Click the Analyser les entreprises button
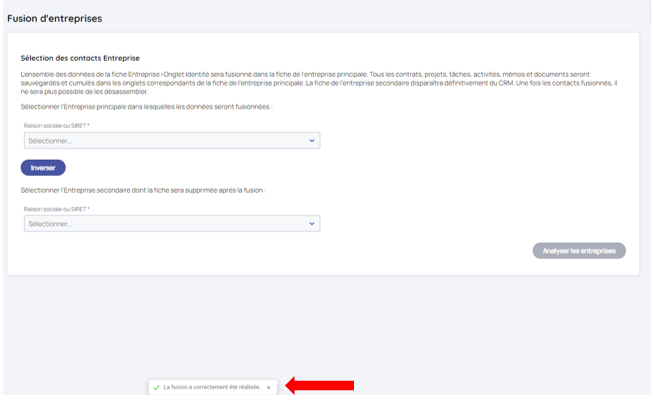Viewport: 653px width, 400px height. click(x=579, y=250)
